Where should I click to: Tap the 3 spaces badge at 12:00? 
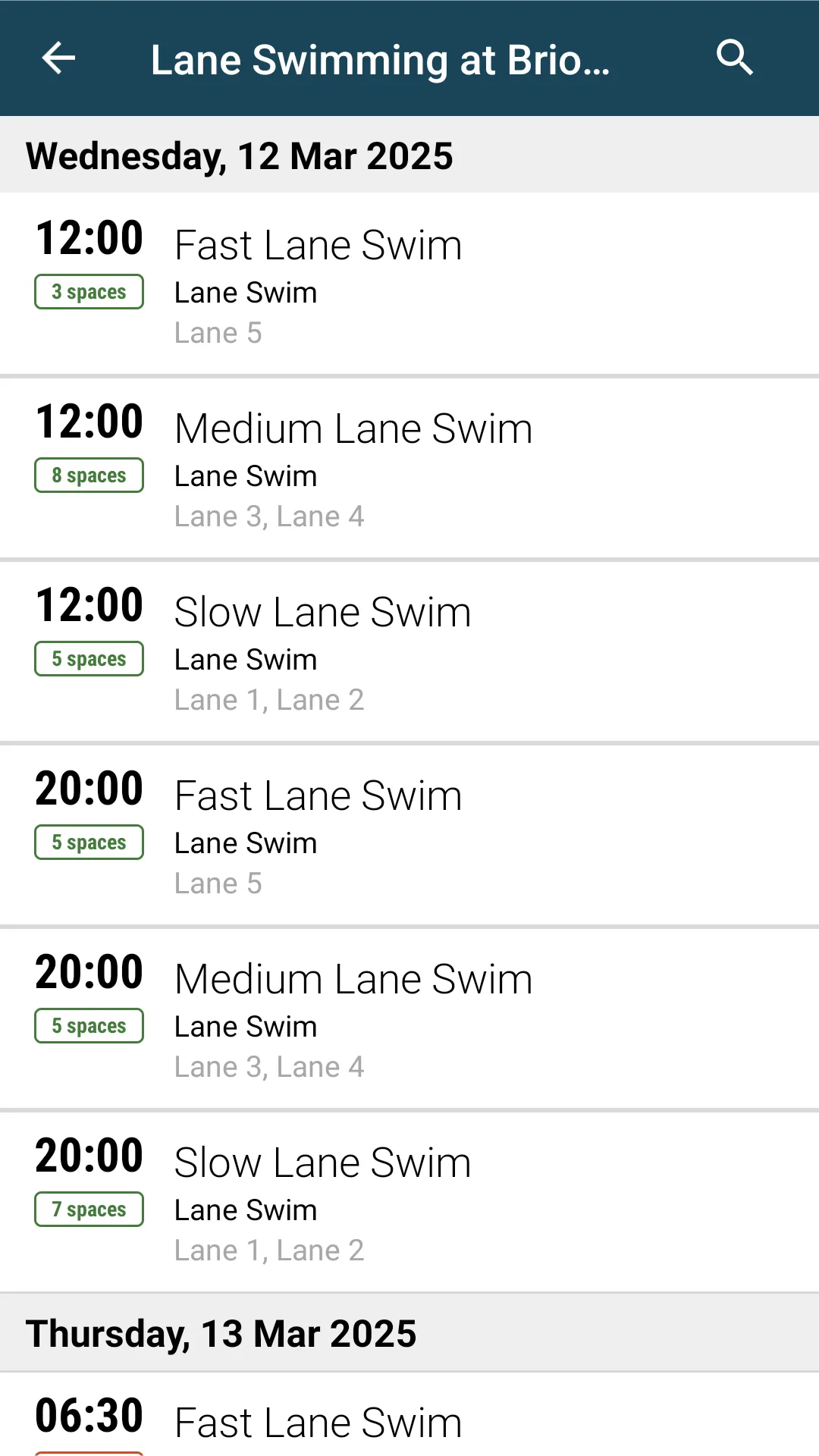coord(88,291)
